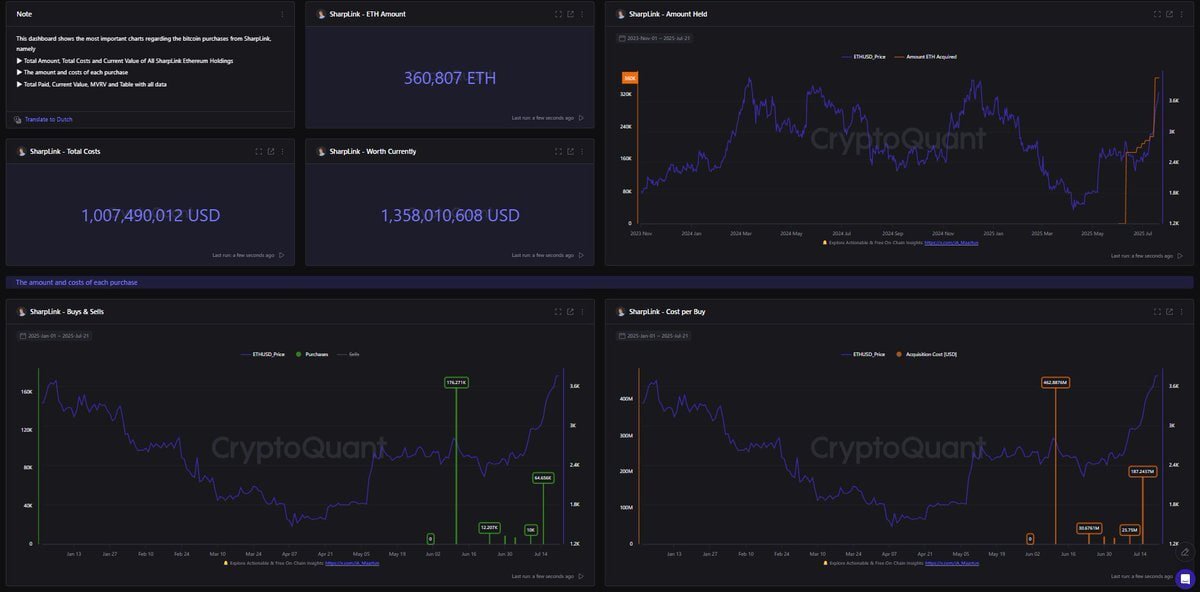Open more options for SharpLink - ETH Amount
Viewport: 1200px width, 592px height.
point(582,14)
